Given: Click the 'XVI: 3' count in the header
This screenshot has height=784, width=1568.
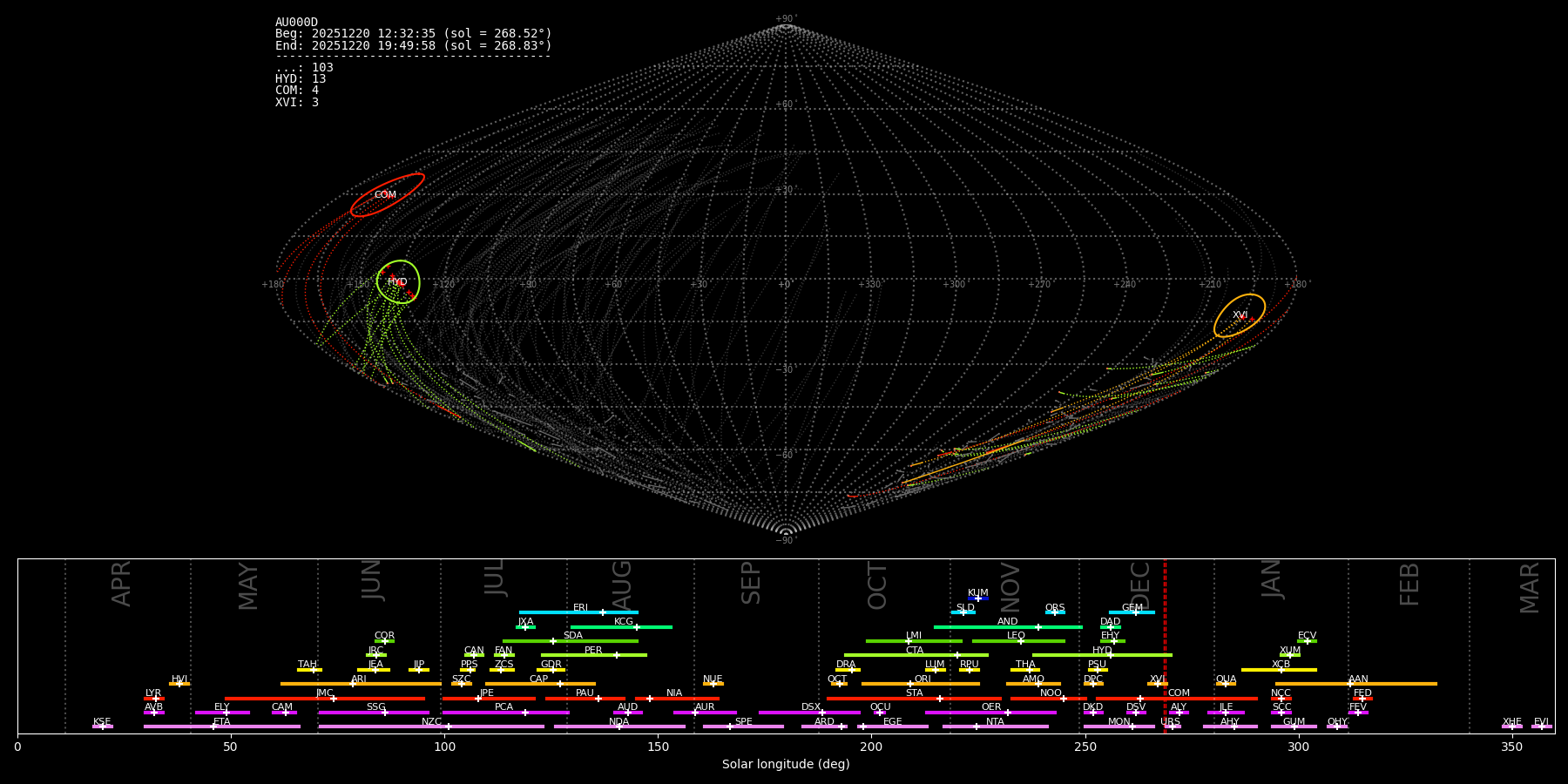Looking at the screenshot, I should click(x=297, y=102).
